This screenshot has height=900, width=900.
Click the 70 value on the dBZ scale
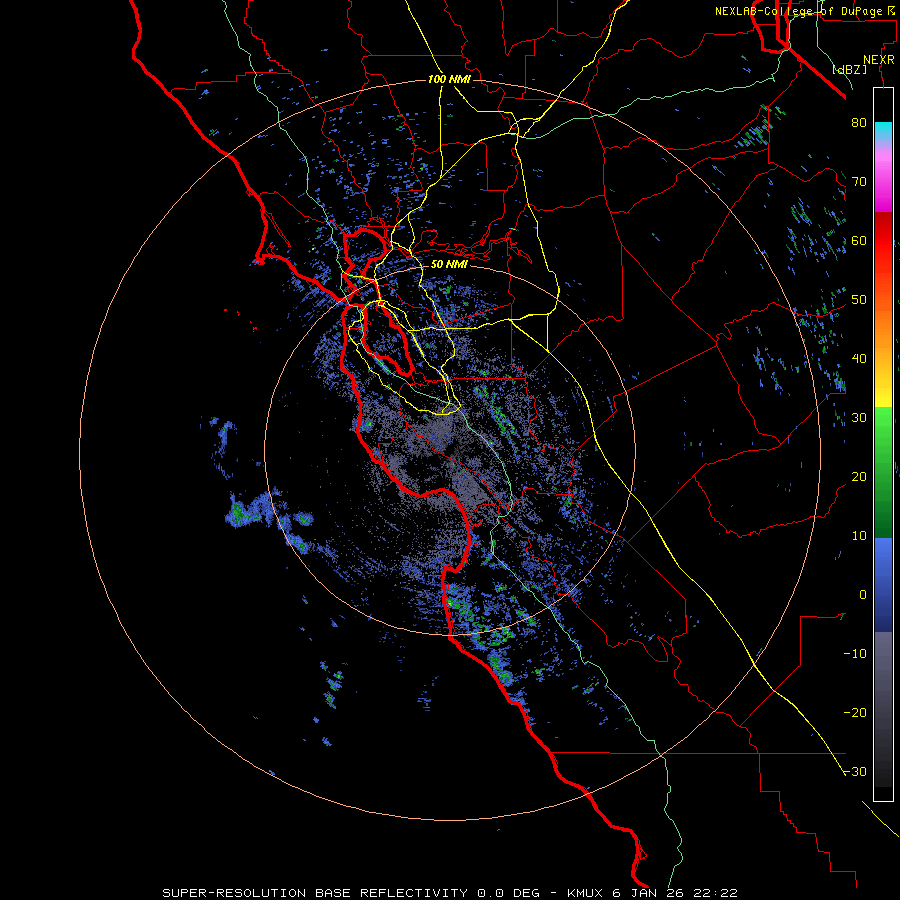859,181
